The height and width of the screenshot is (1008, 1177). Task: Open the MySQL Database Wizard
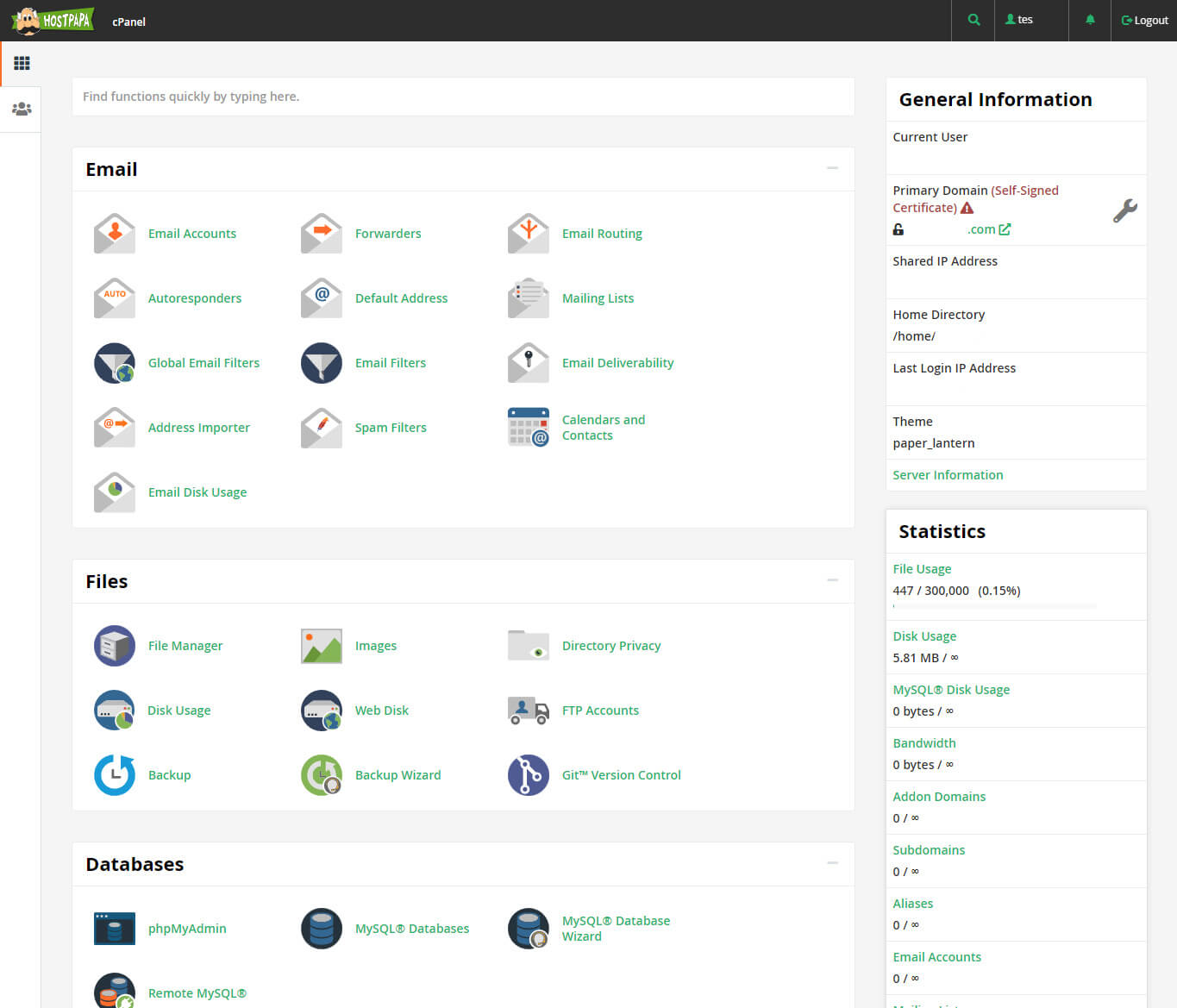click(616, 928)
